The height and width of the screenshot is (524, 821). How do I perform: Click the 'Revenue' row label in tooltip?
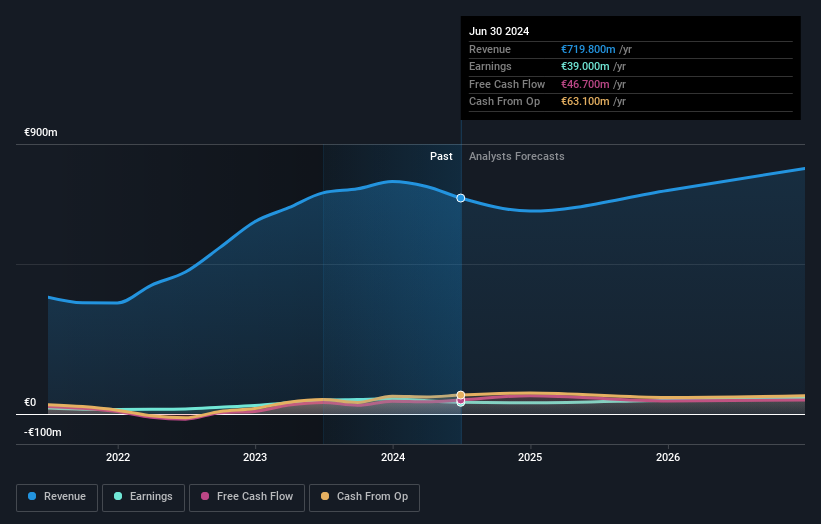(x=490, y=49)
